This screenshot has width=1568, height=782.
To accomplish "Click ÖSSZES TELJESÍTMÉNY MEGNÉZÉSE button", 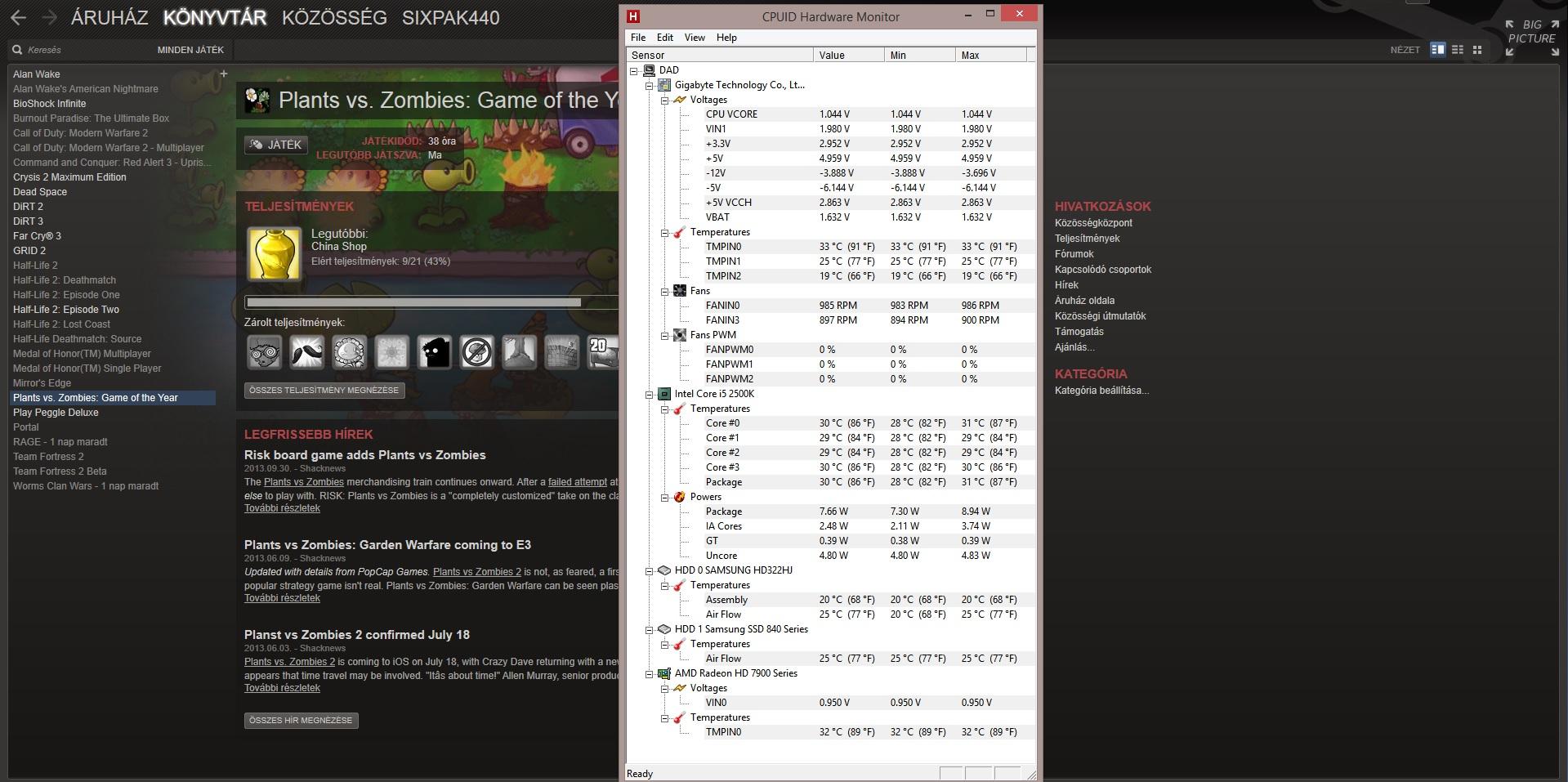I will (x=324, y=391).
